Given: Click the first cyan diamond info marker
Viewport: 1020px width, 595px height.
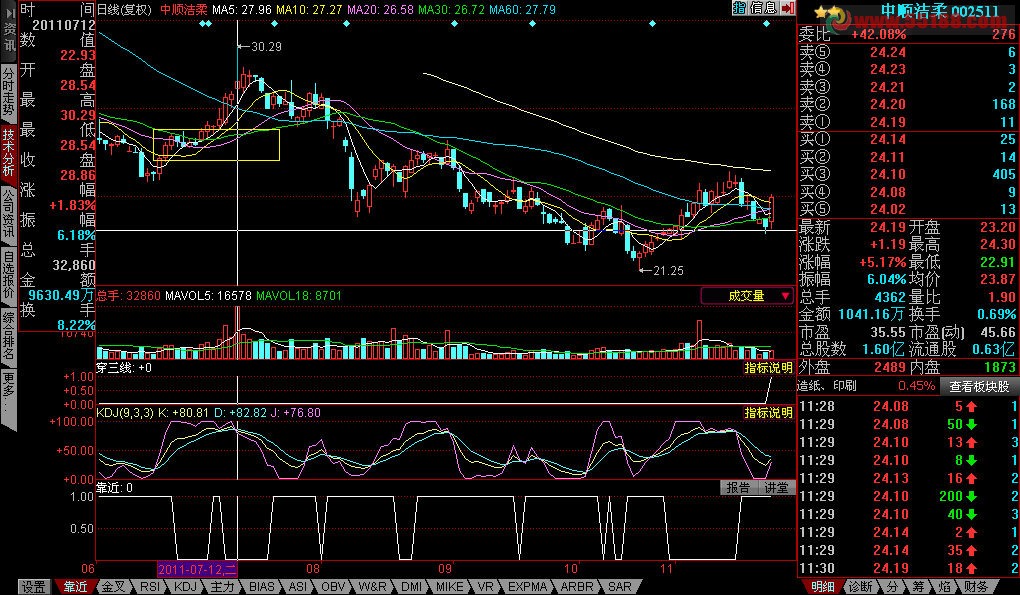Looking at the screenshot, I should click(x=202, y=24).
